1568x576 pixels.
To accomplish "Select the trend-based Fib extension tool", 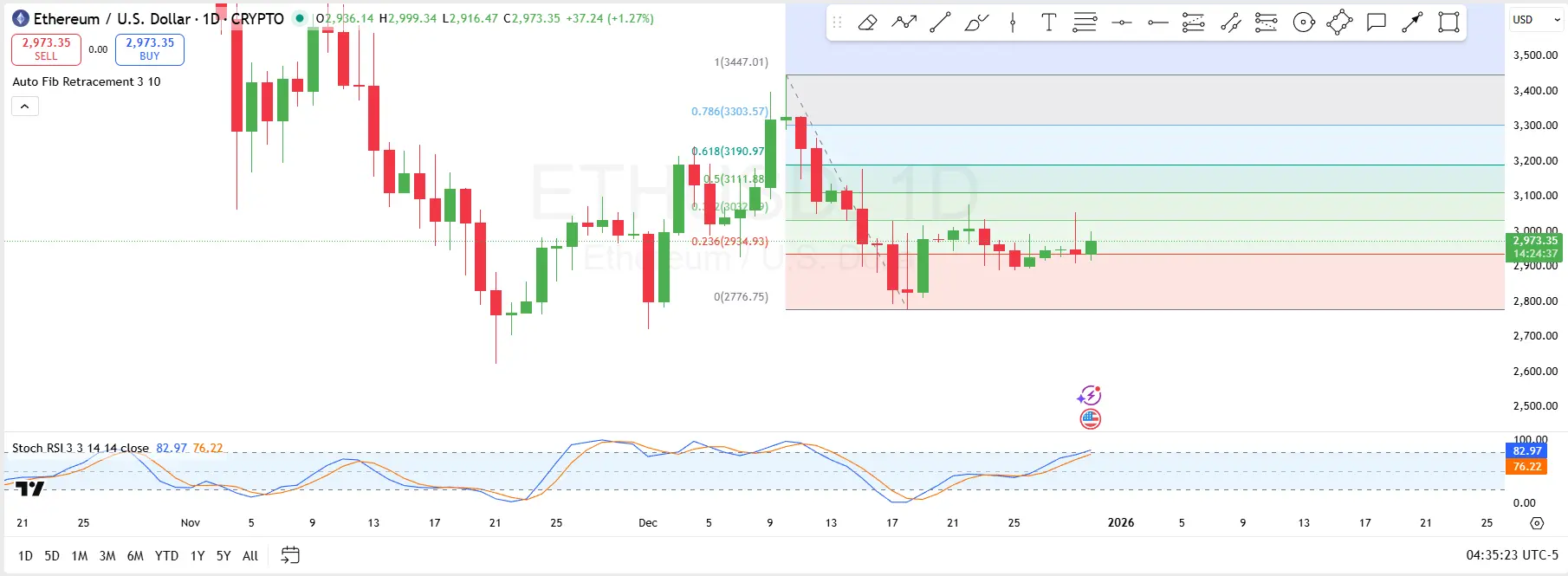I will coord(1194,23).
